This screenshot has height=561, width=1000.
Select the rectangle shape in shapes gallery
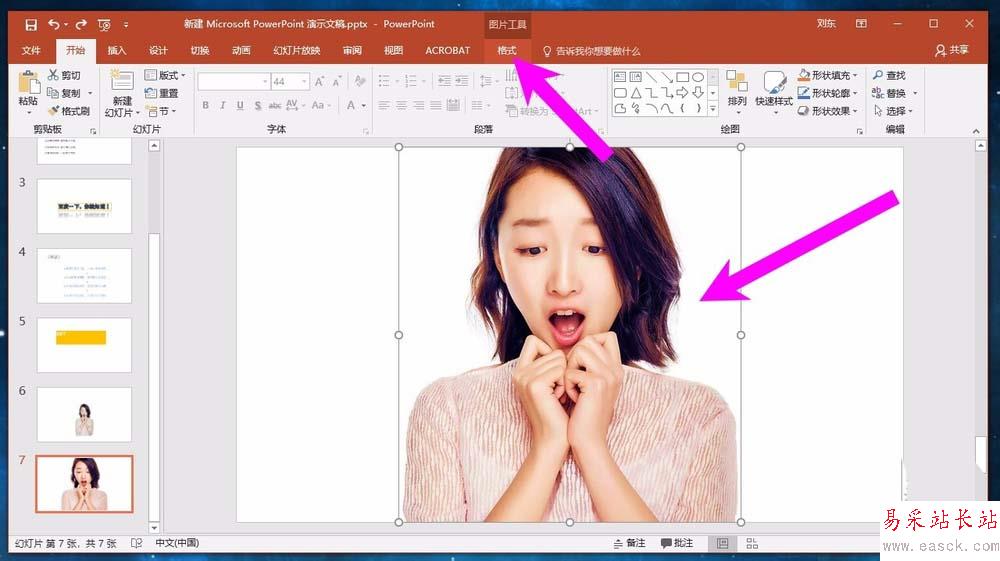click(682, 77)
